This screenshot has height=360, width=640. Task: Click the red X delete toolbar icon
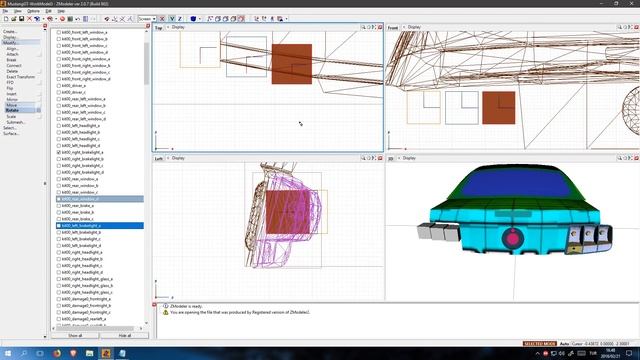[x=29, y=19]
